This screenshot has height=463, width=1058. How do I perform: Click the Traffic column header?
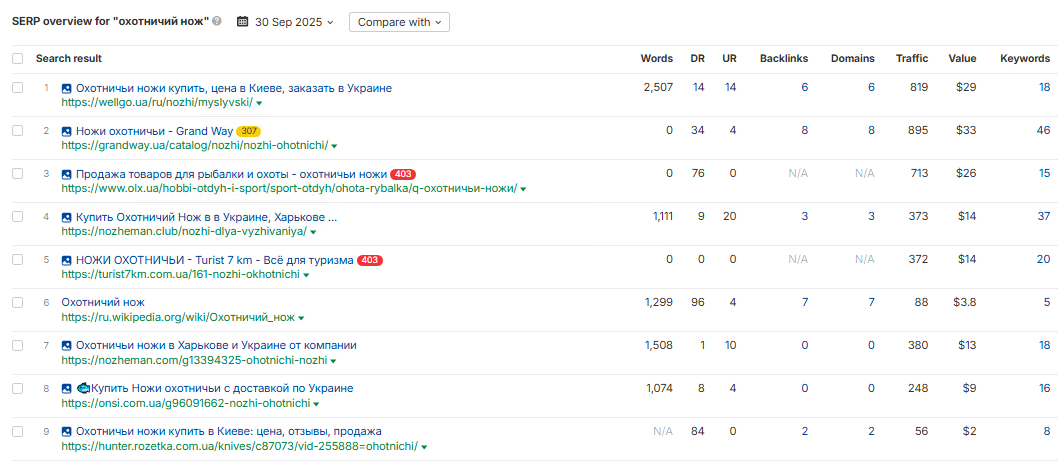(912, 59)
